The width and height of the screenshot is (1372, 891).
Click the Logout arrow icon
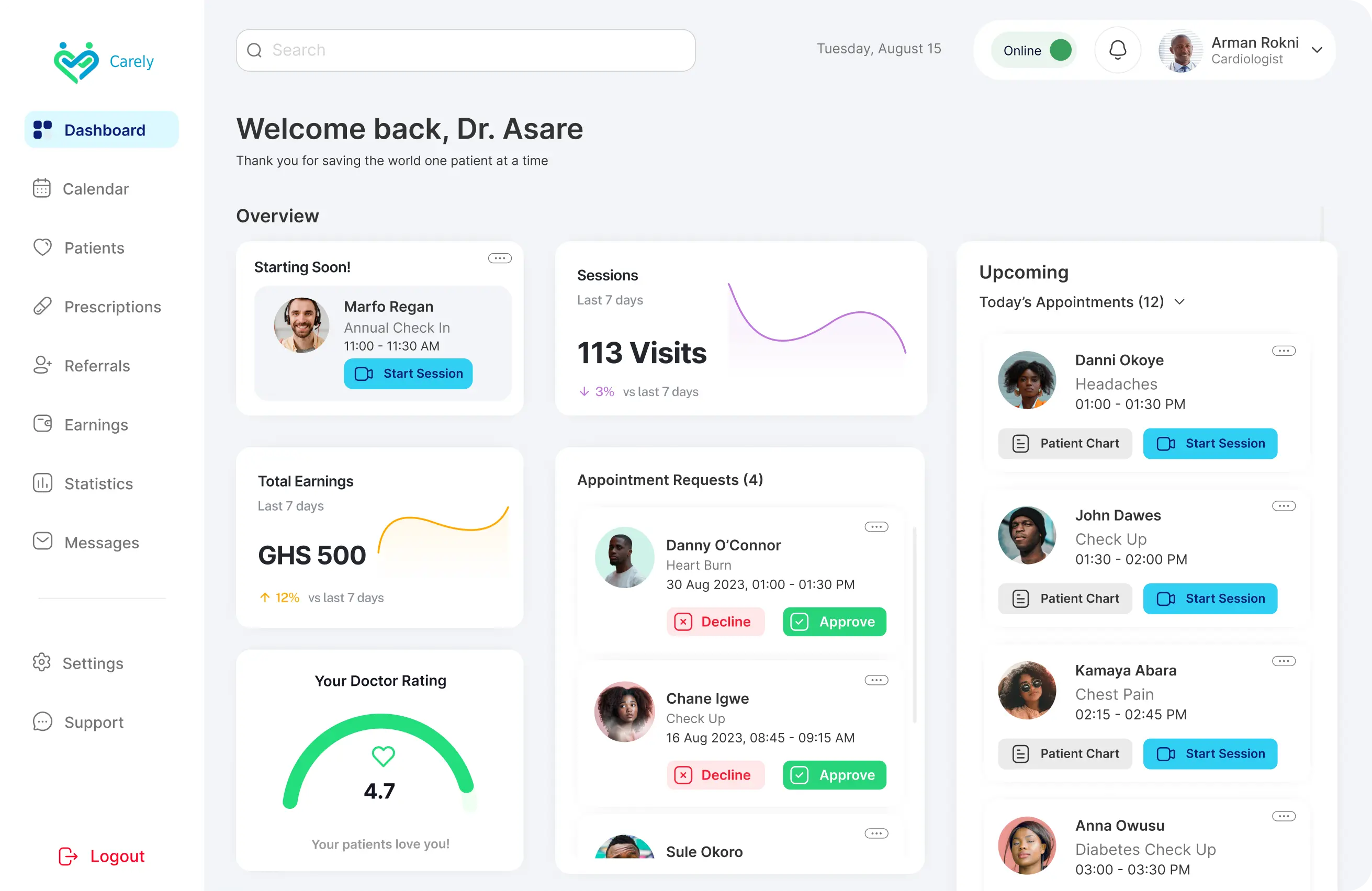click(x=68, y=856)
